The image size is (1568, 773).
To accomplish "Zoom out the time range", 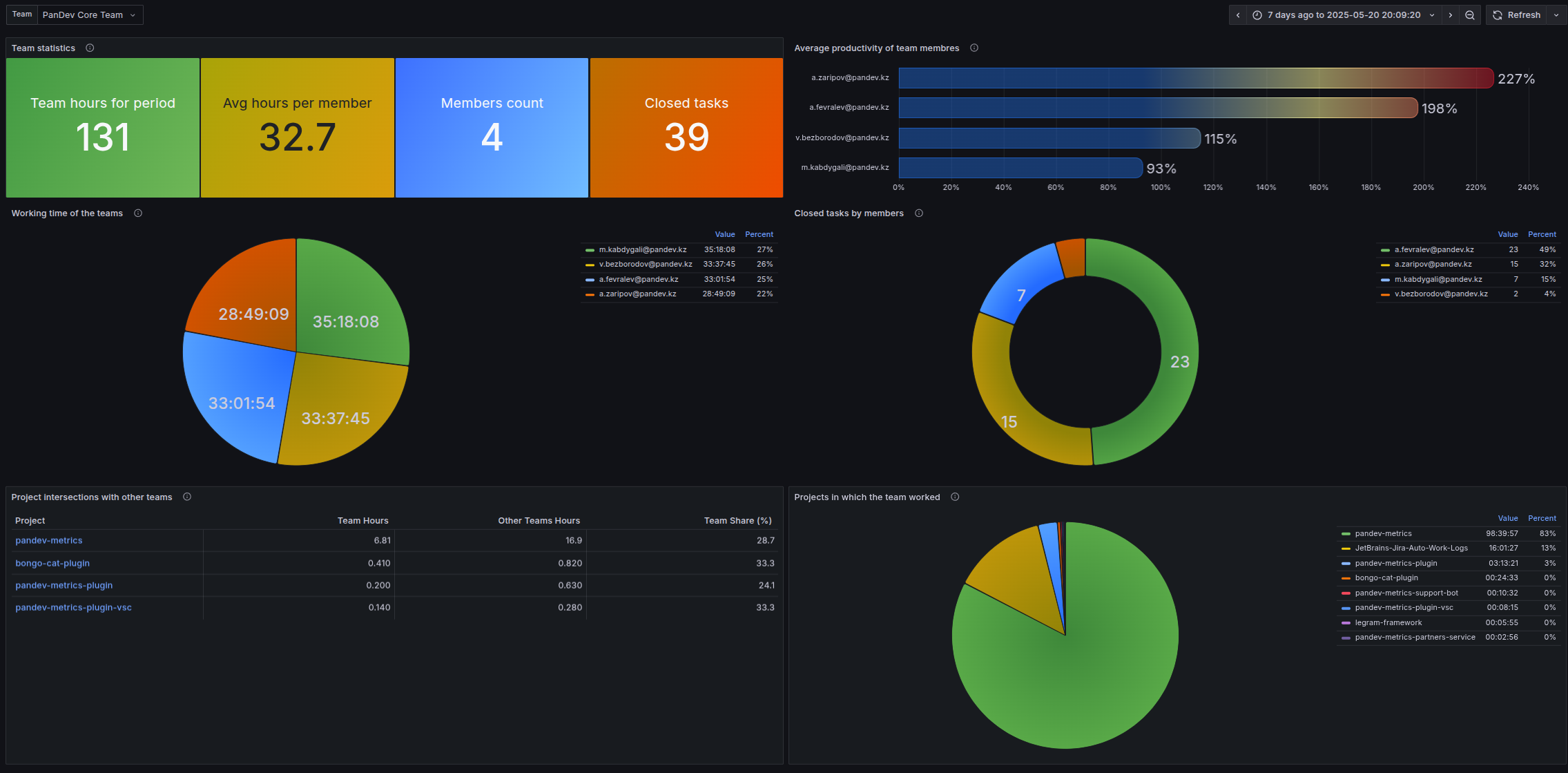I will click(x=1470, y=15).
